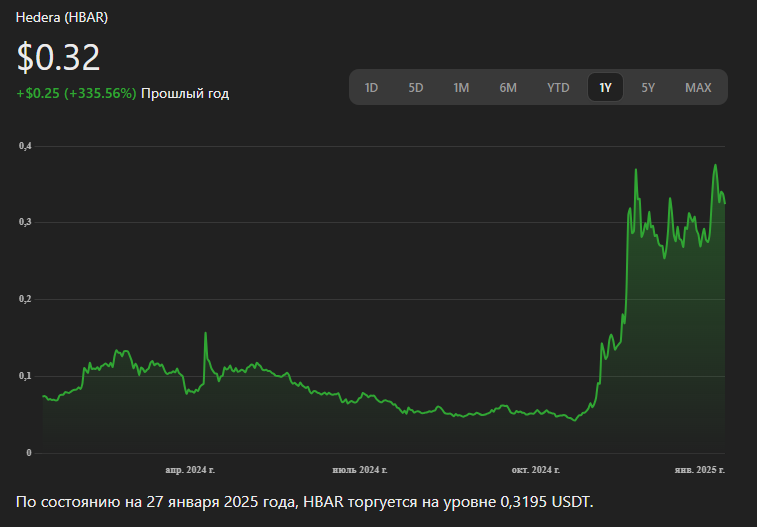The width and height of the screenshot is (757, 527).
Task: Switch chart to 5D range
Action: coord(416,87)
